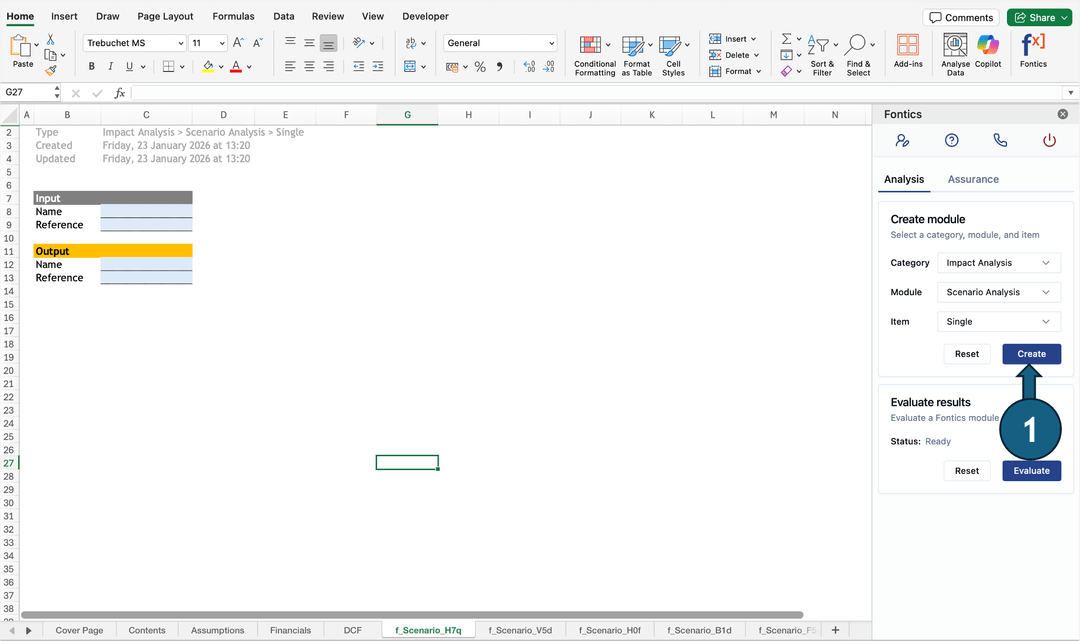Image resolution: width=1080 pixels, height=641 pixels.
Task: Click the phone contact icon in Fontics
Action: [1000, 141]
